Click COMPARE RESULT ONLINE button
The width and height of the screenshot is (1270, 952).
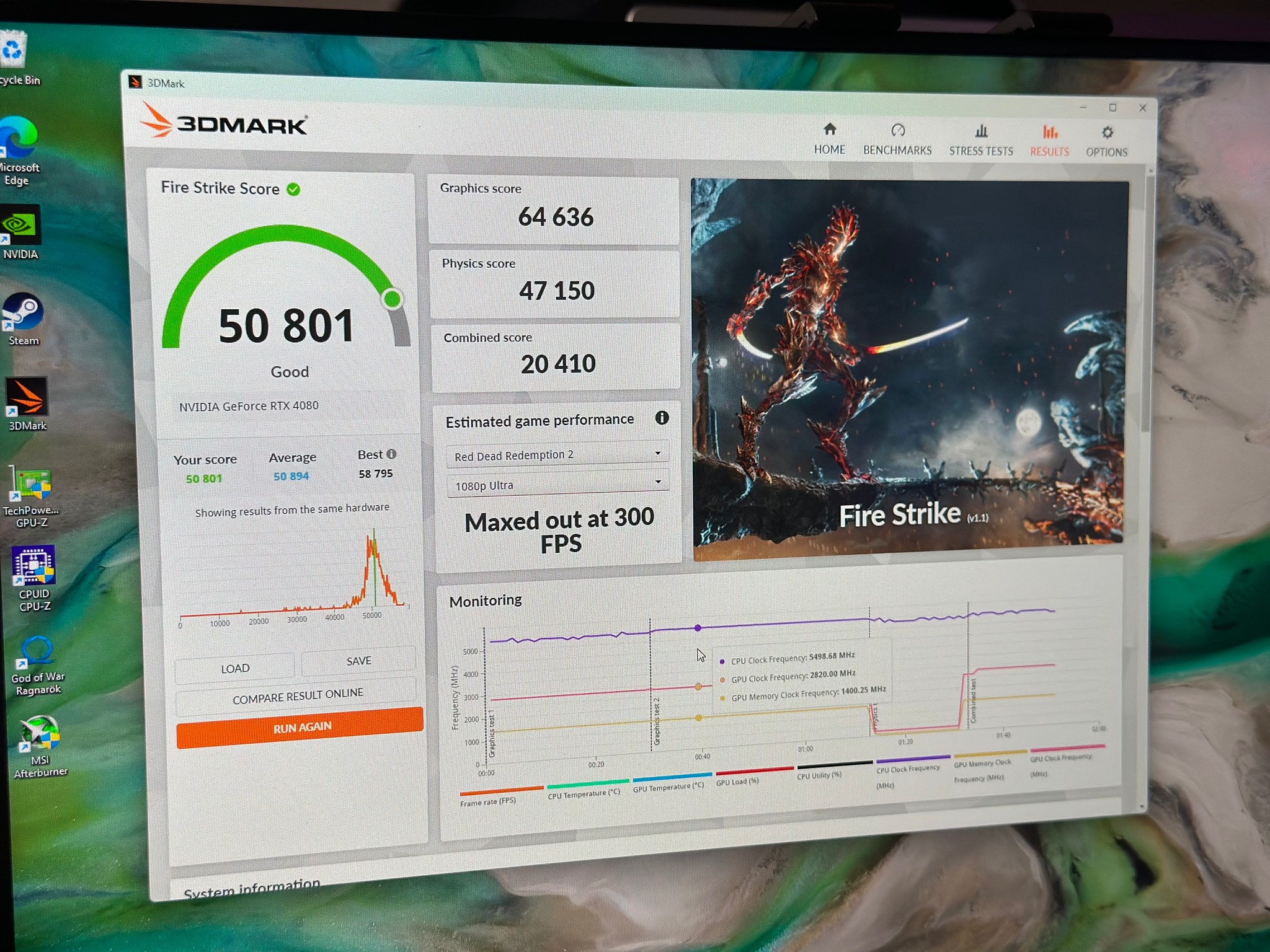[296, 695]
